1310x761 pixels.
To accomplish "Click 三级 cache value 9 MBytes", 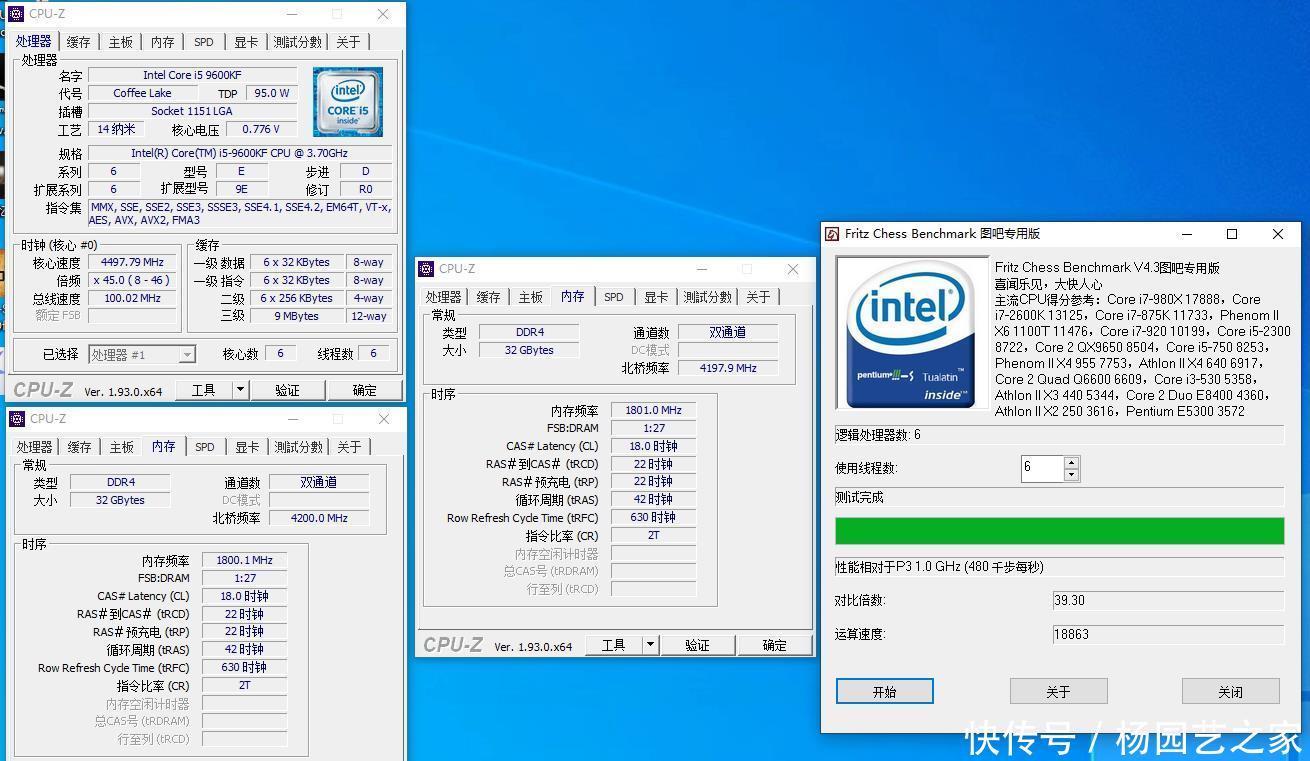I will (x=296, y=316).
